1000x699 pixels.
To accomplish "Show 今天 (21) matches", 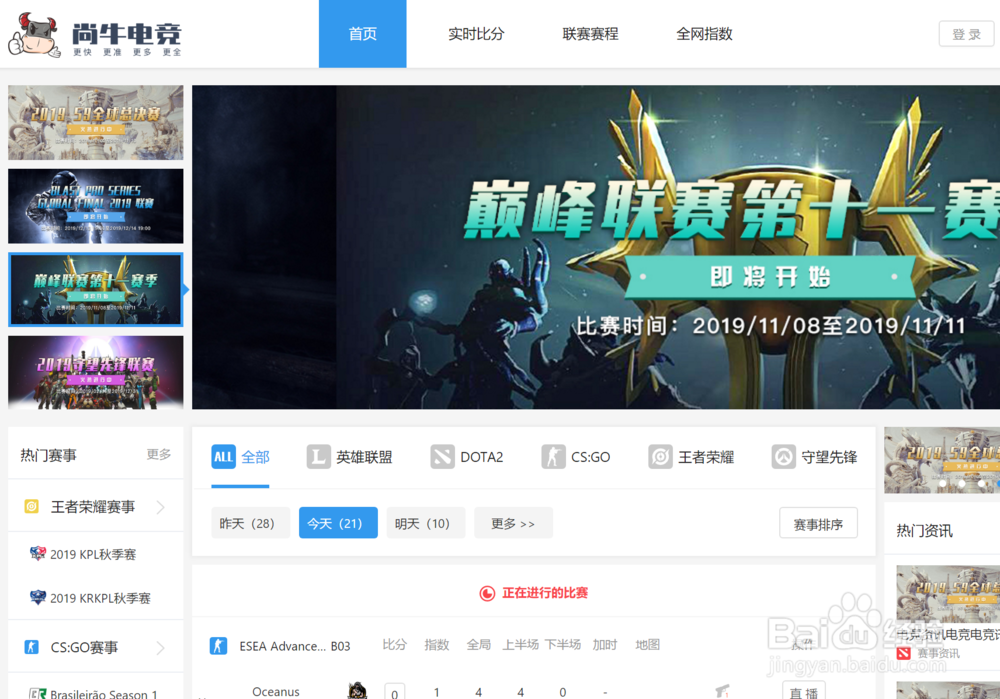I will tap(338, 523).
